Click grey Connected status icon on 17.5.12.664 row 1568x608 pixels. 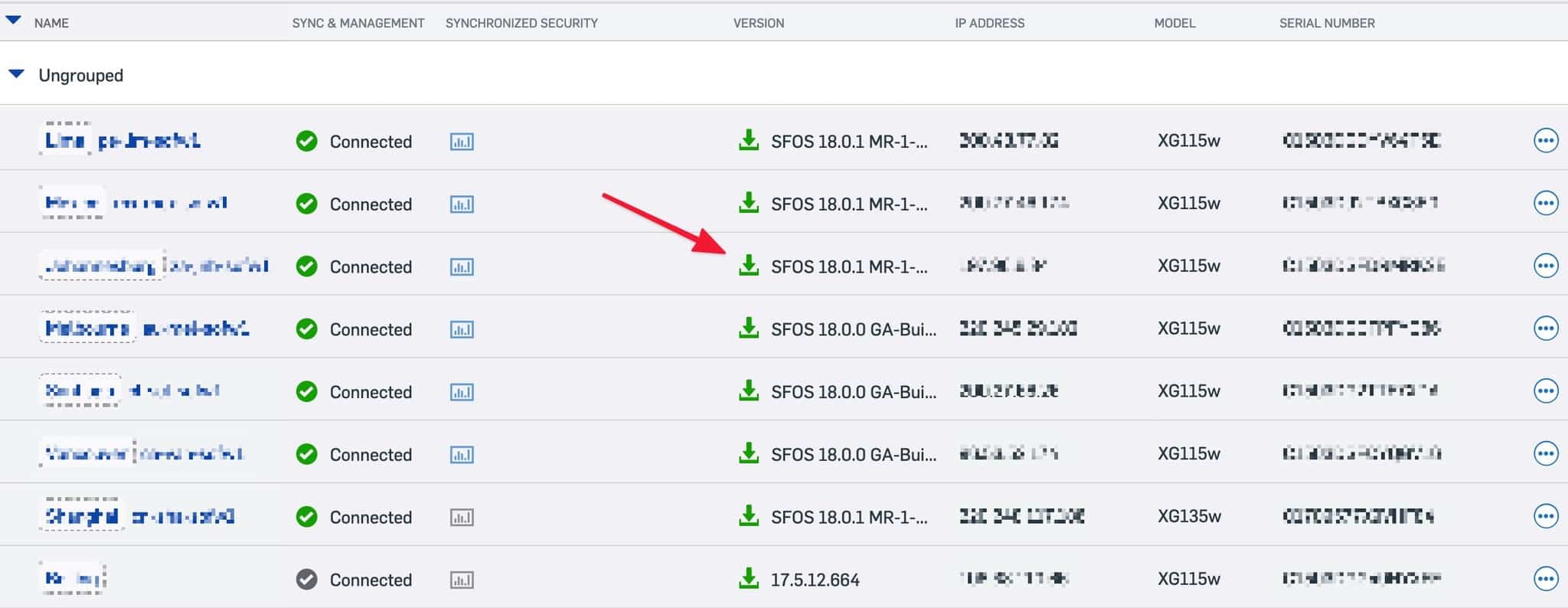[x=307, y=580]
